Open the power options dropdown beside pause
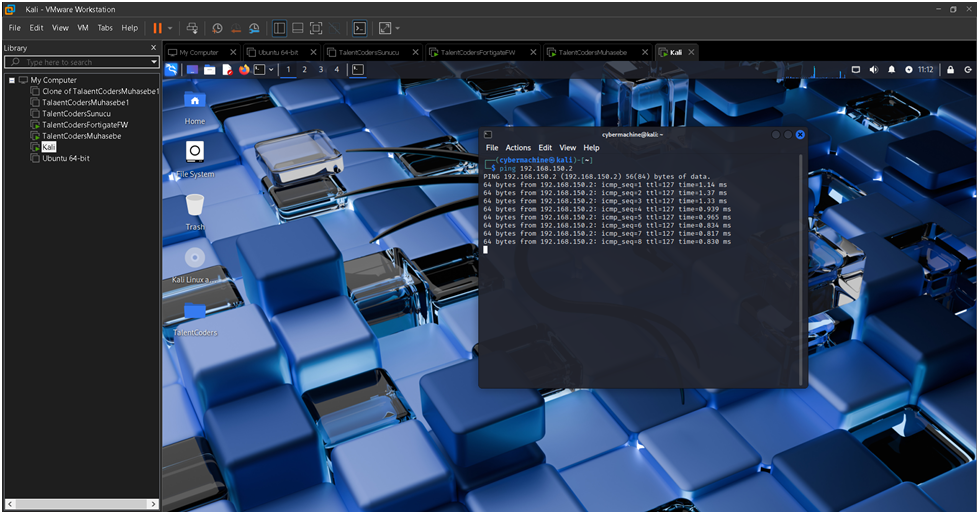Screen dimensions: 979x514 [x=170, y=28]
